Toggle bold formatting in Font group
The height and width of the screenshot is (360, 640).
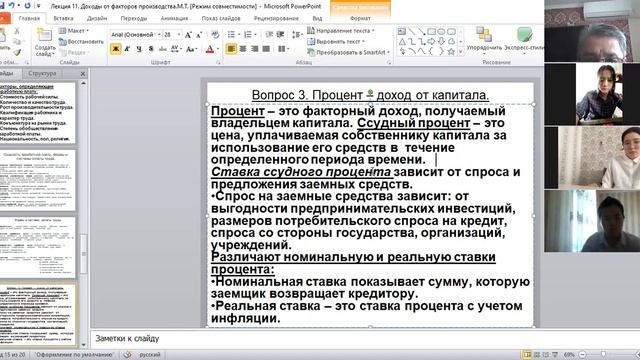click(116, 49)
